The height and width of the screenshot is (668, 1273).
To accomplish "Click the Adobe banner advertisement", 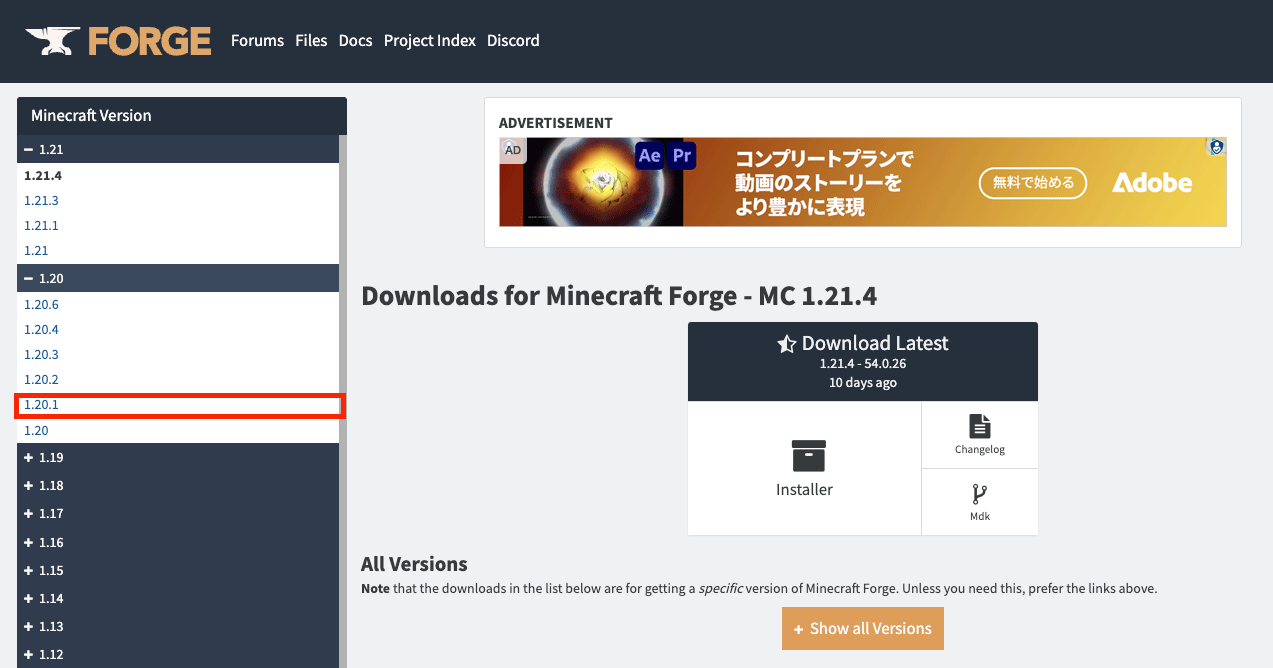I will [x=863, y=182].
